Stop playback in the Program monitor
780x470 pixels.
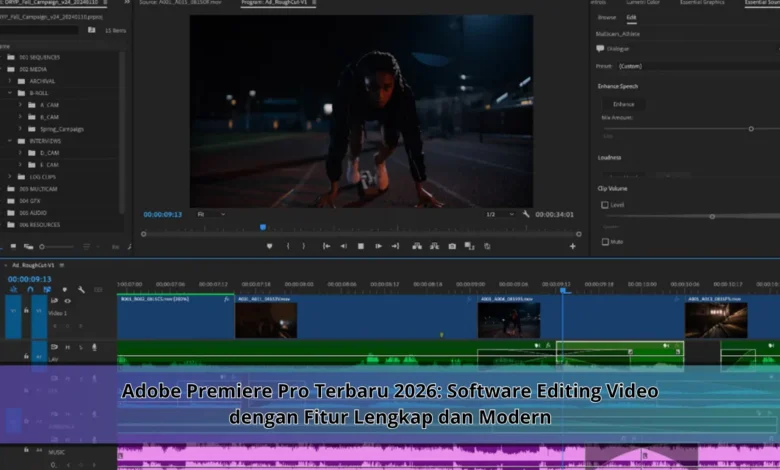[361, 246]
